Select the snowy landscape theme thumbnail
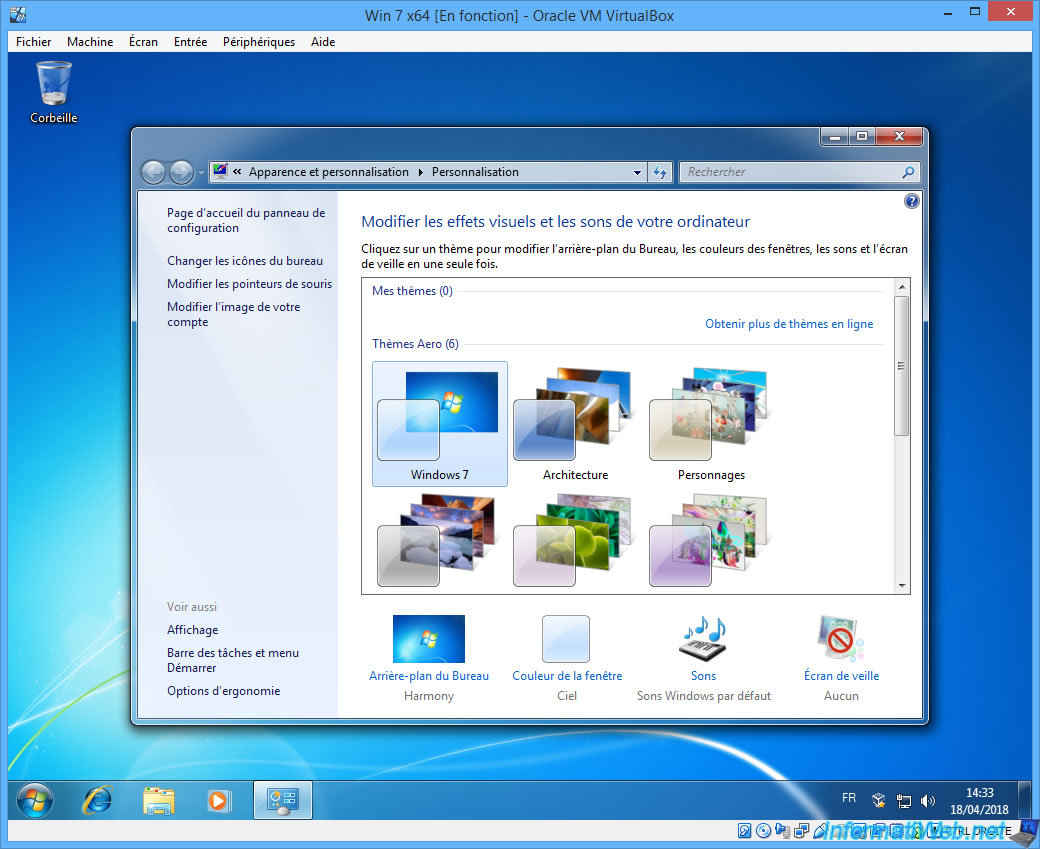Viewport: 1040px width, 849px height. pos(436,541)
